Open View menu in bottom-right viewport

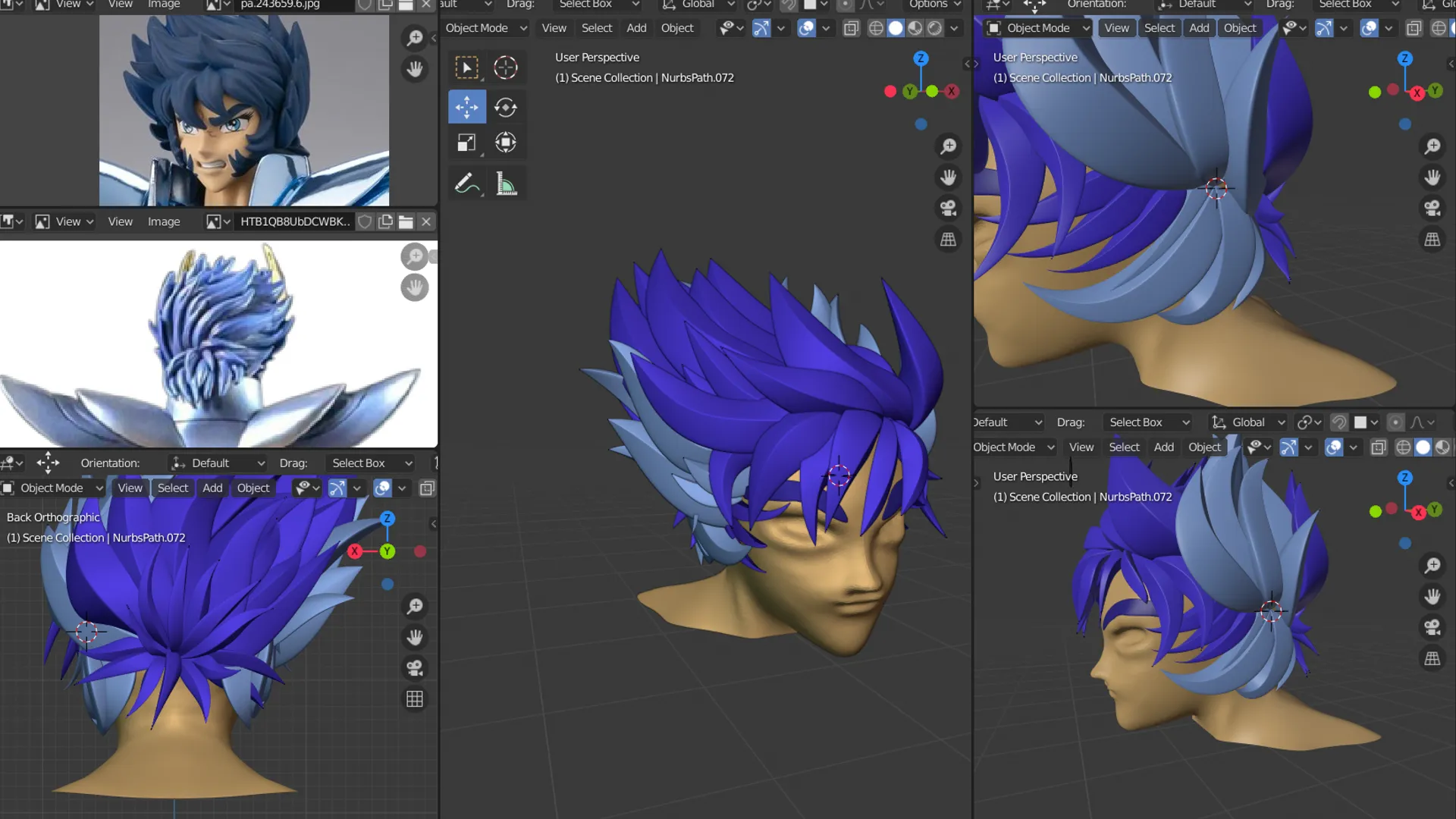pos(1081,447)
